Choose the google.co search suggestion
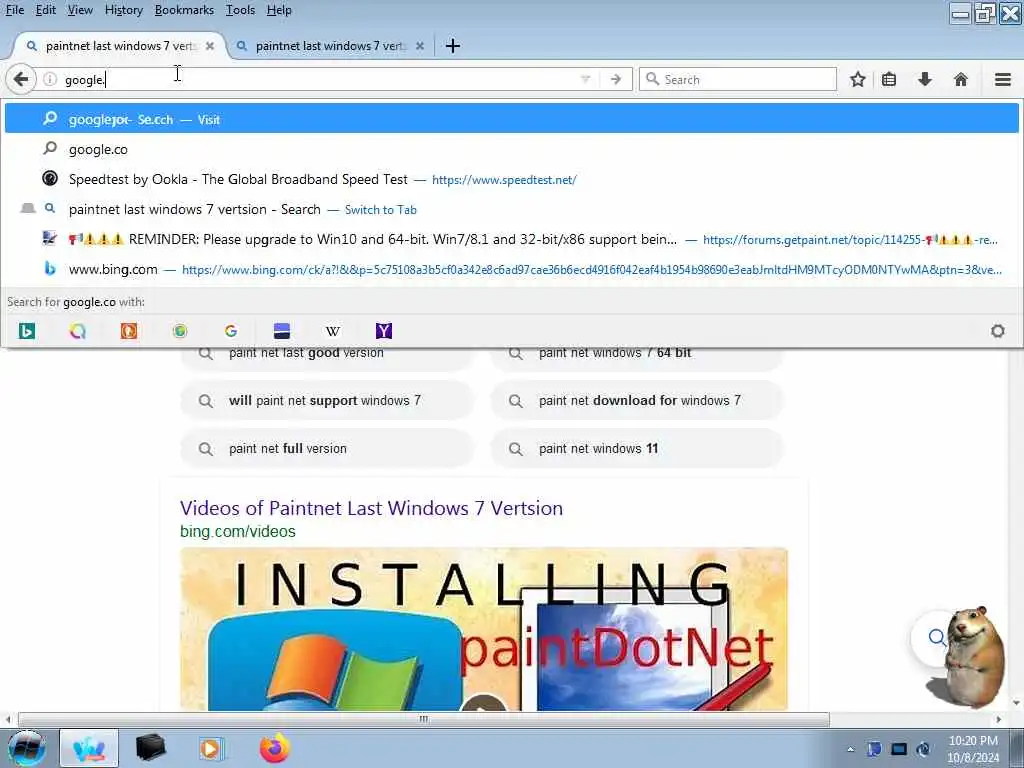 pyautogui.click(x=511, y=149)
